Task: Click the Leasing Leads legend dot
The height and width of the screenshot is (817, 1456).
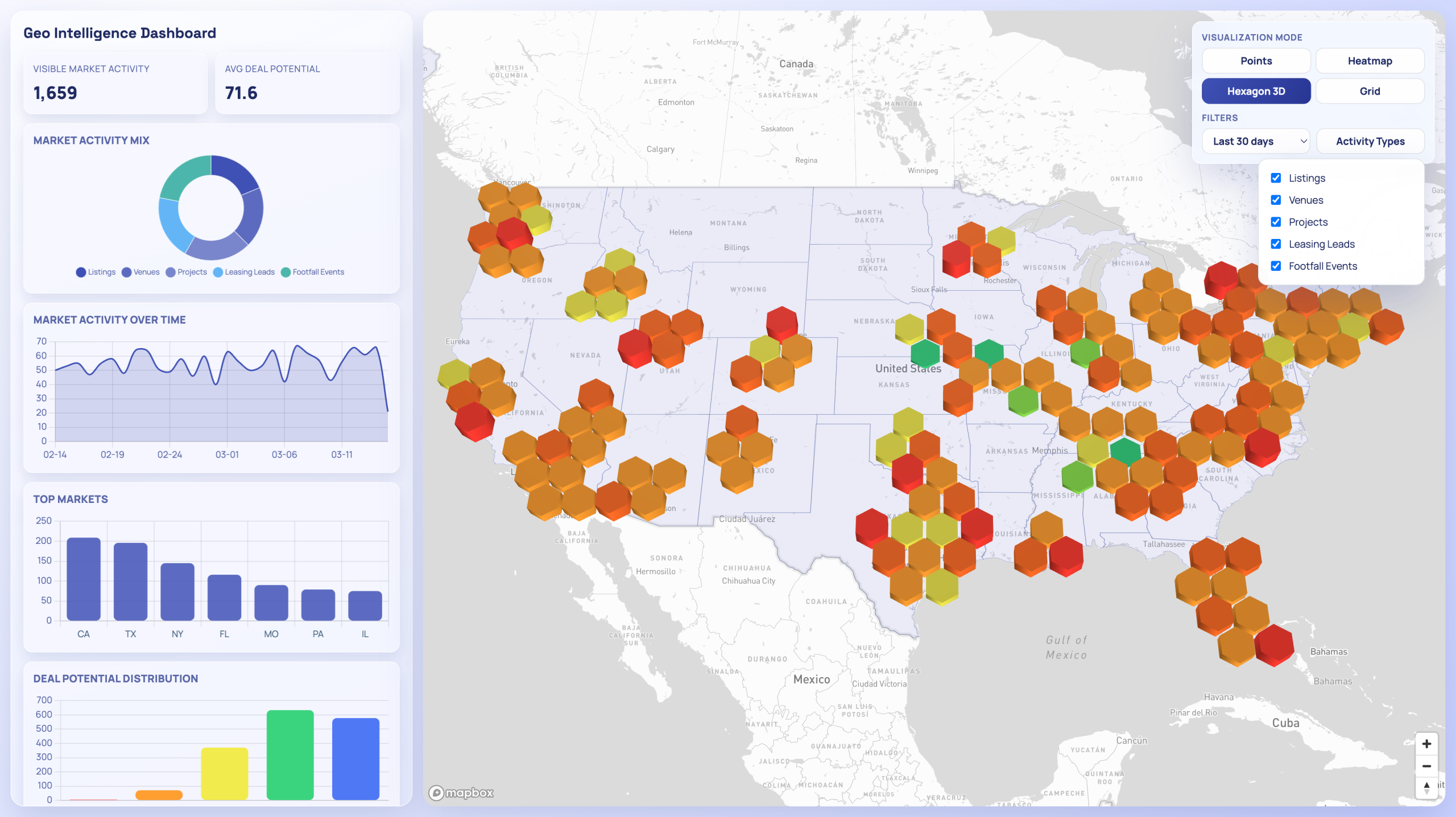Action: click(x=218, y=272)
